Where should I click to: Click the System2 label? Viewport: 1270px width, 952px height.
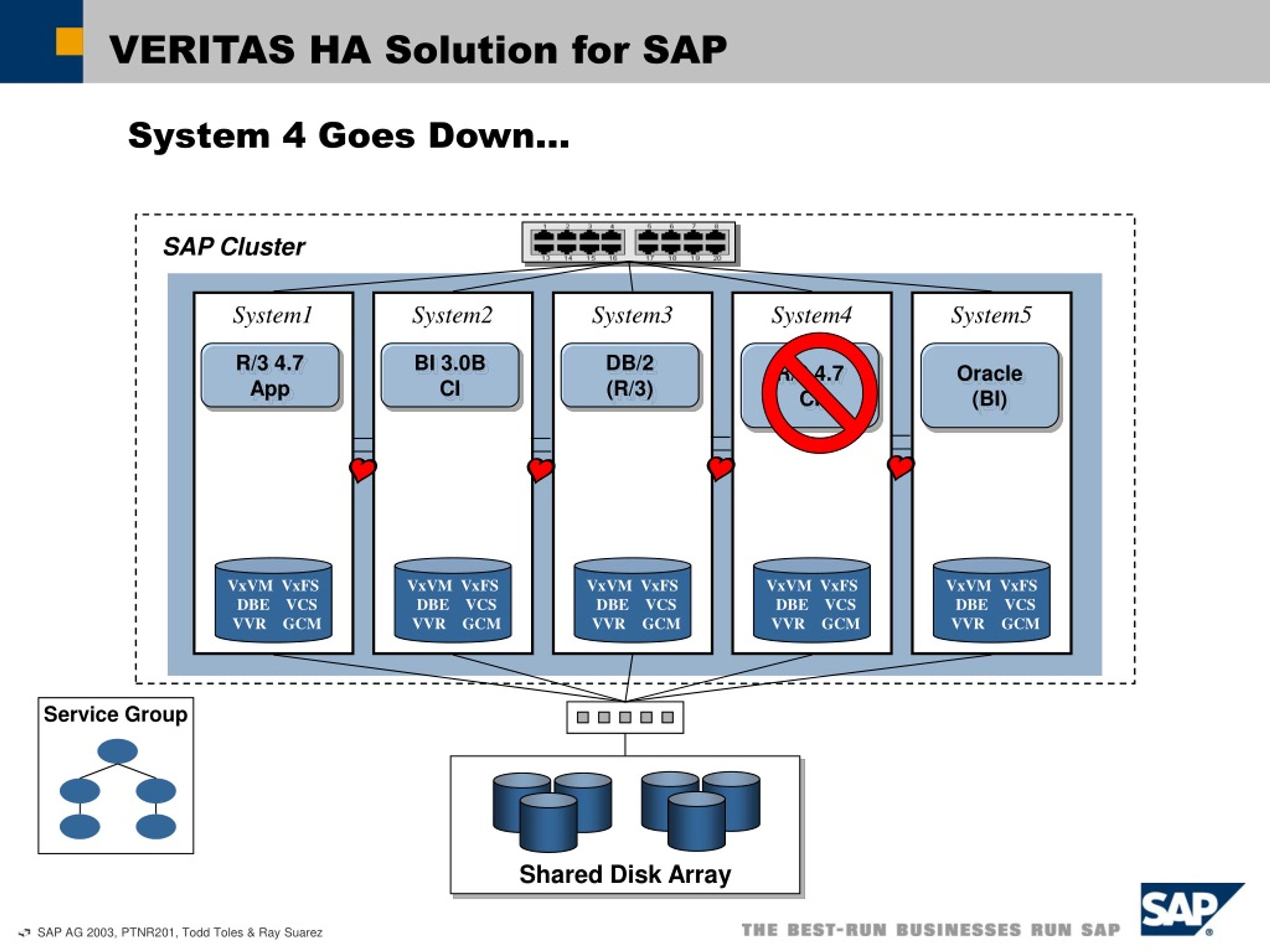click(x=452, y=315)
